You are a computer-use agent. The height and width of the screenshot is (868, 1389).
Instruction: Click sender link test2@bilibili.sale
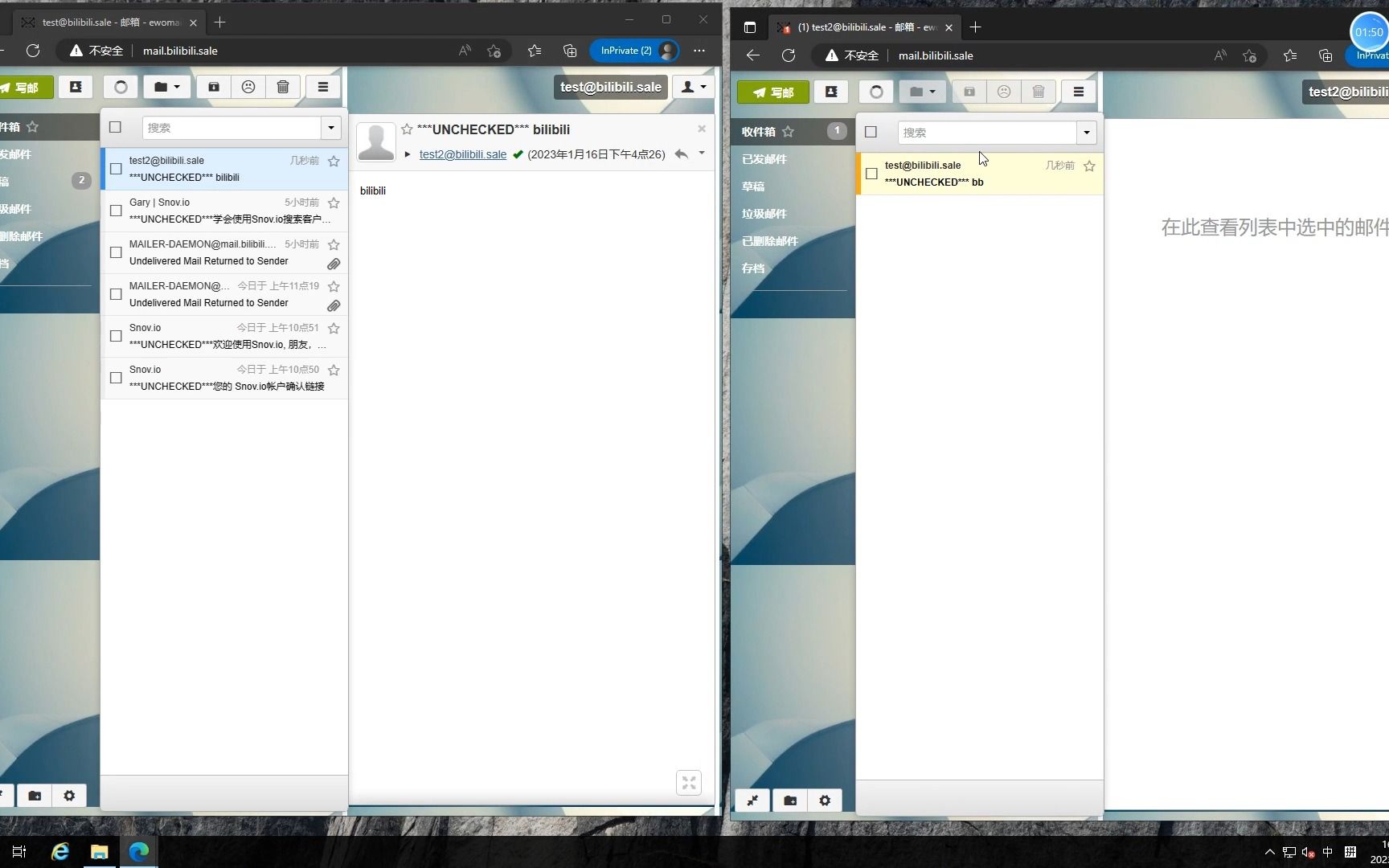(463, 154)
